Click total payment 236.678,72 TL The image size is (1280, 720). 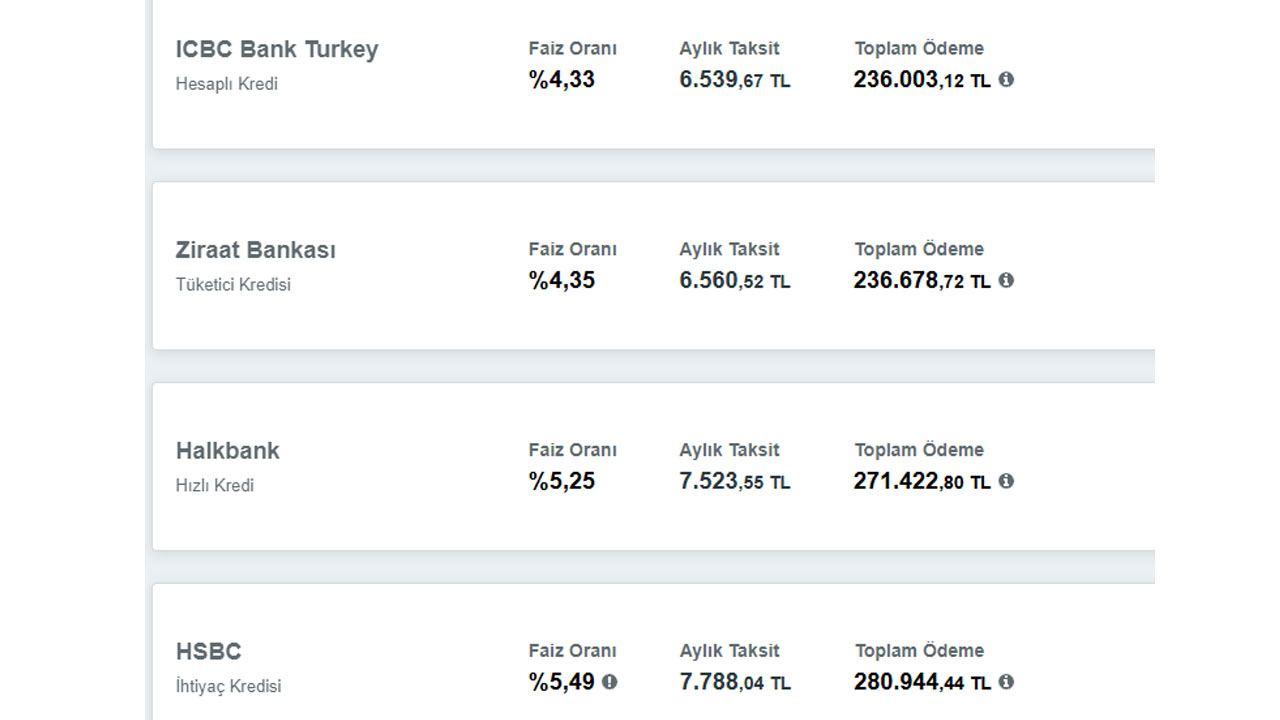point(922,281)
